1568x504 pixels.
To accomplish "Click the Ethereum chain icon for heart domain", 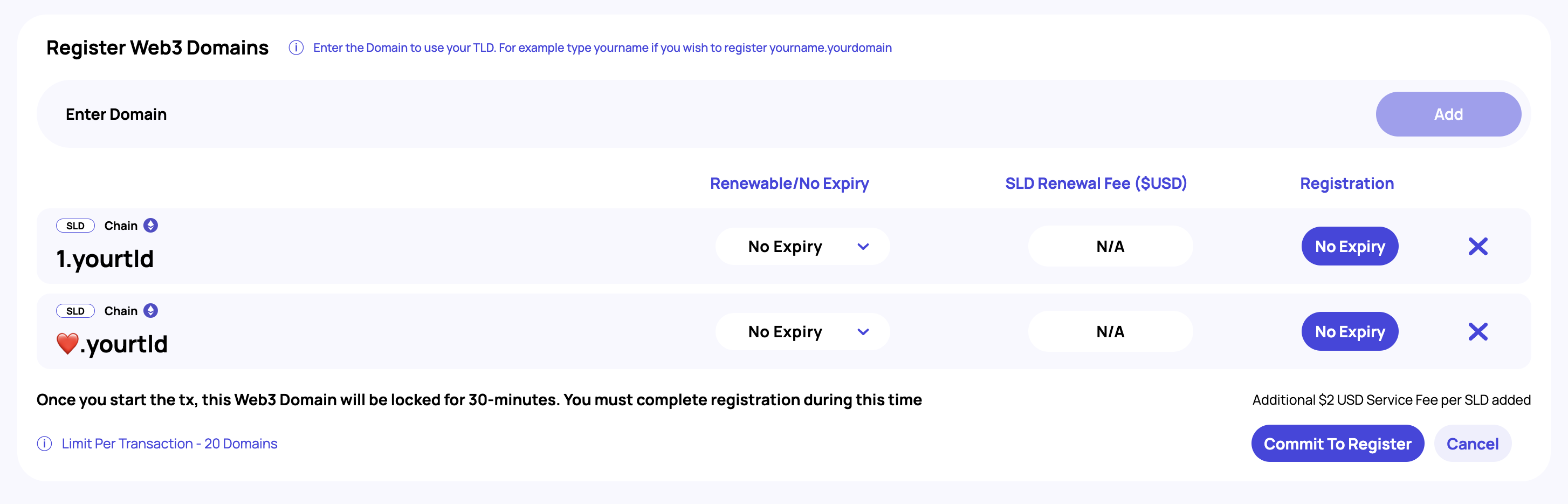I will click(151, 311).
